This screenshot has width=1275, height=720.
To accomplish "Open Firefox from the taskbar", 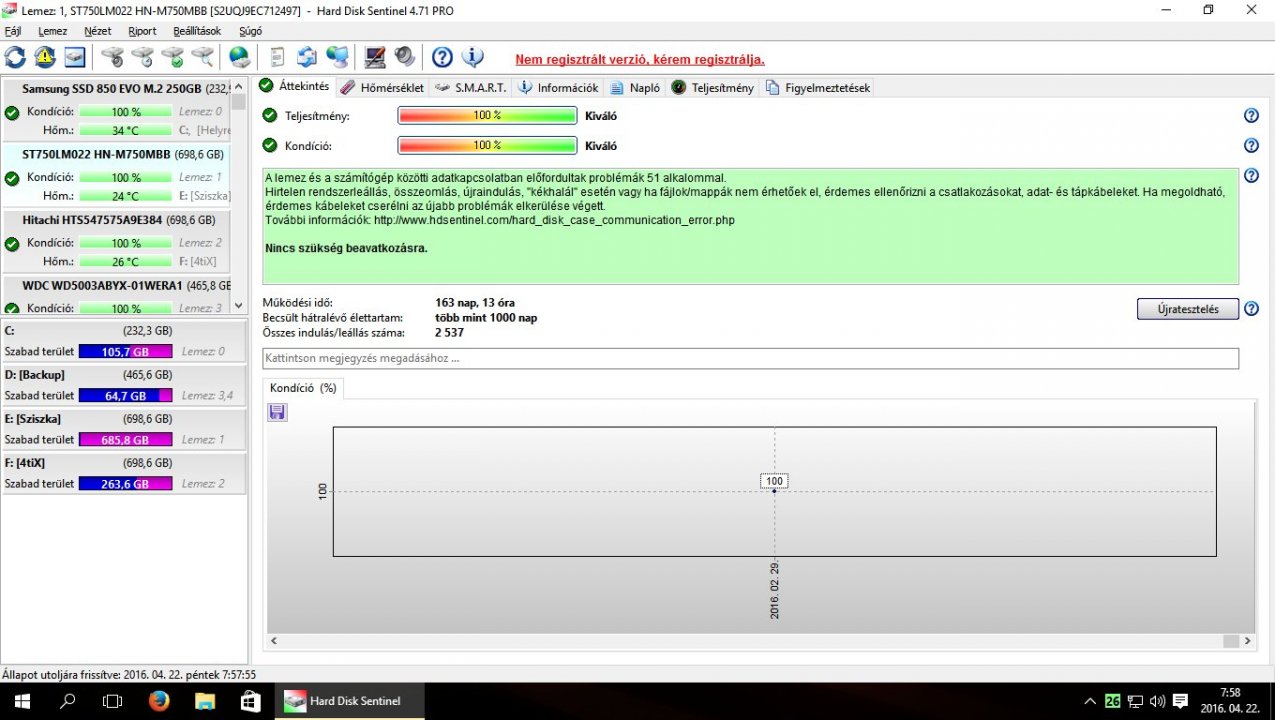I will click(158, 701).
